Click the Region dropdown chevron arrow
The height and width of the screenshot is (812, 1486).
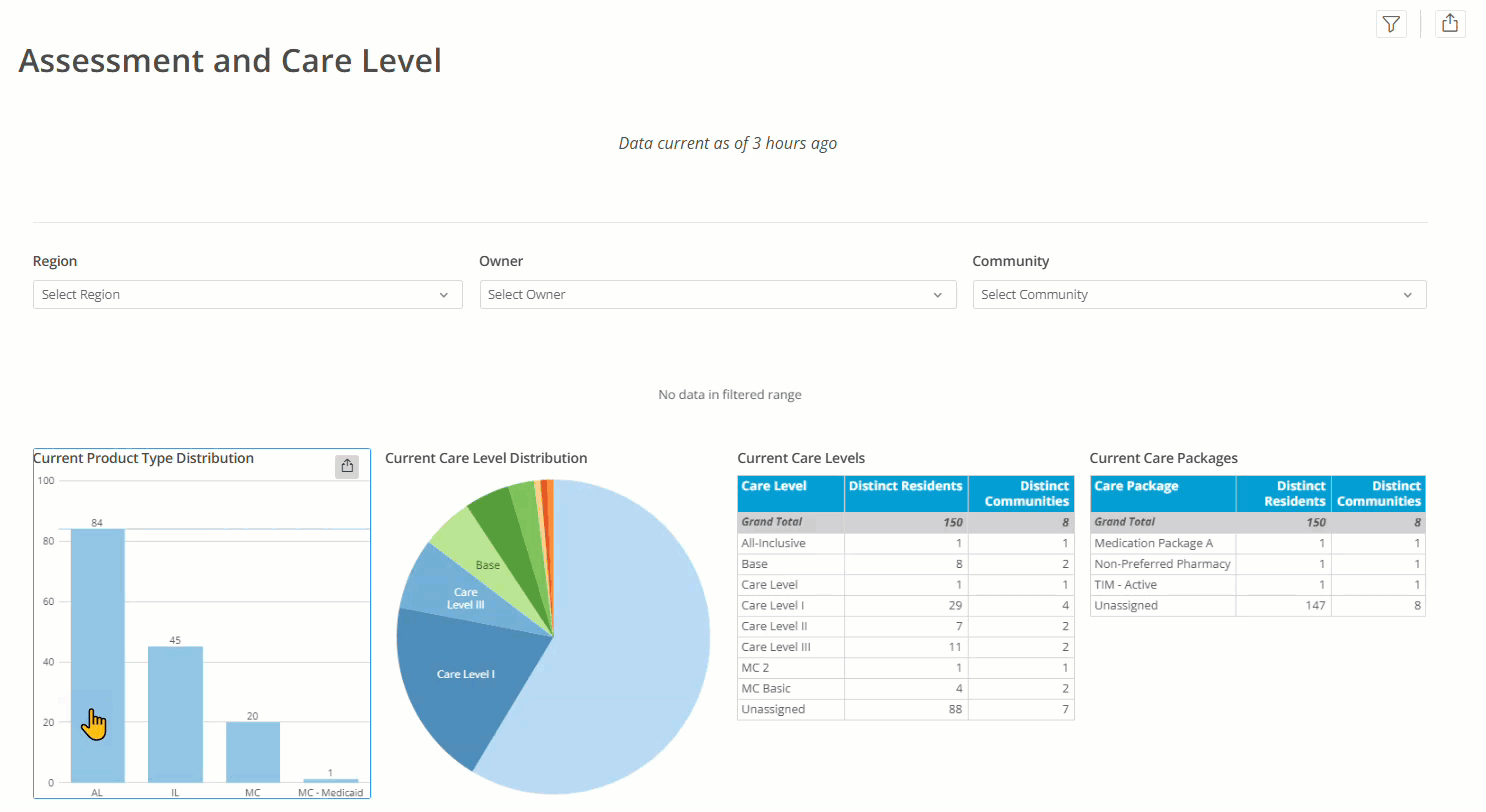point(444,295)
